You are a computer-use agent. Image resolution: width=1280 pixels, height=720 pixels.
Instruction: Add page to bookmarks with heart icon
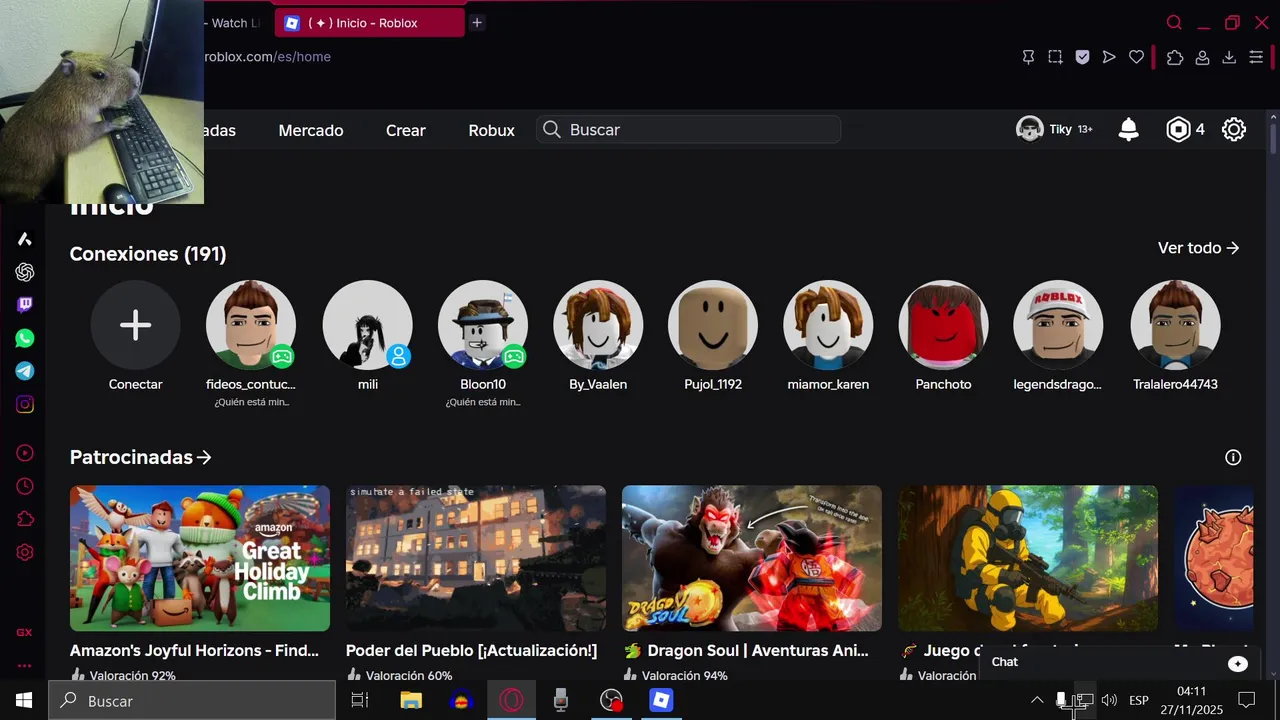[1136, 57]
